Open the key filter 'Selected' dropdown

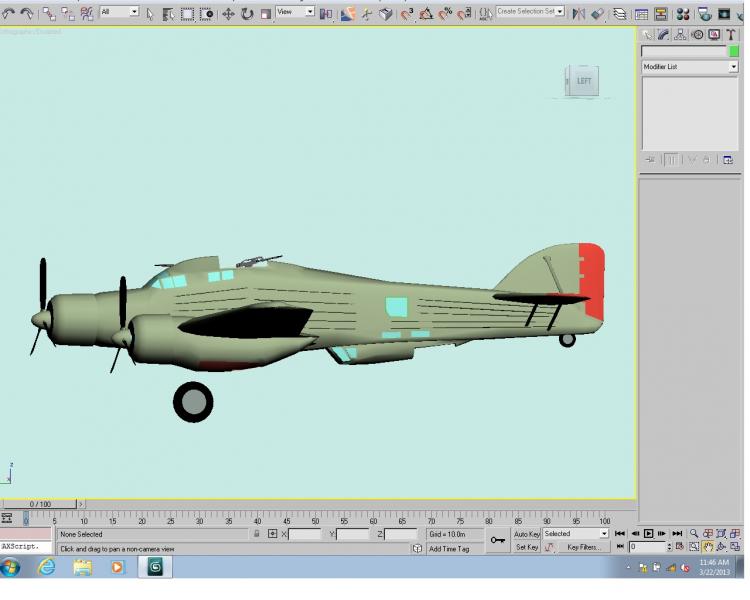pos(575,533)
